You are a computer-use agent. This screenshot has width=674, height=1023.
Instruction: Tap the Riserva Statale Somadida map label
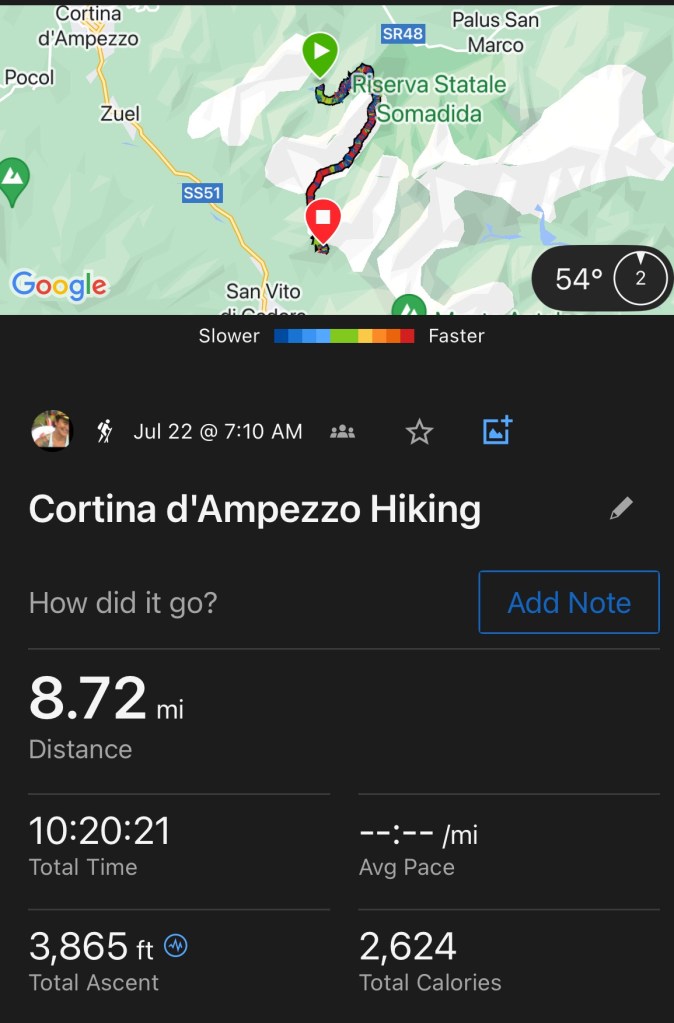point(430,99)
